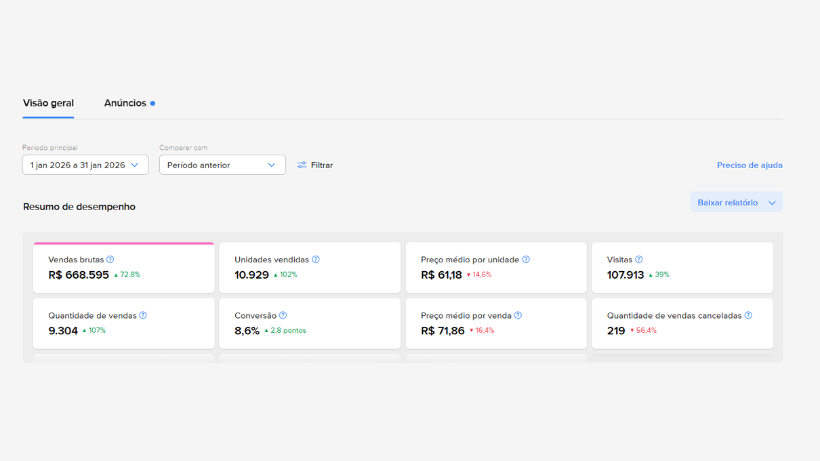Screen dimensions: 820x461
Task: Click the R$ 61,18 value
Action: pos(441,275)
